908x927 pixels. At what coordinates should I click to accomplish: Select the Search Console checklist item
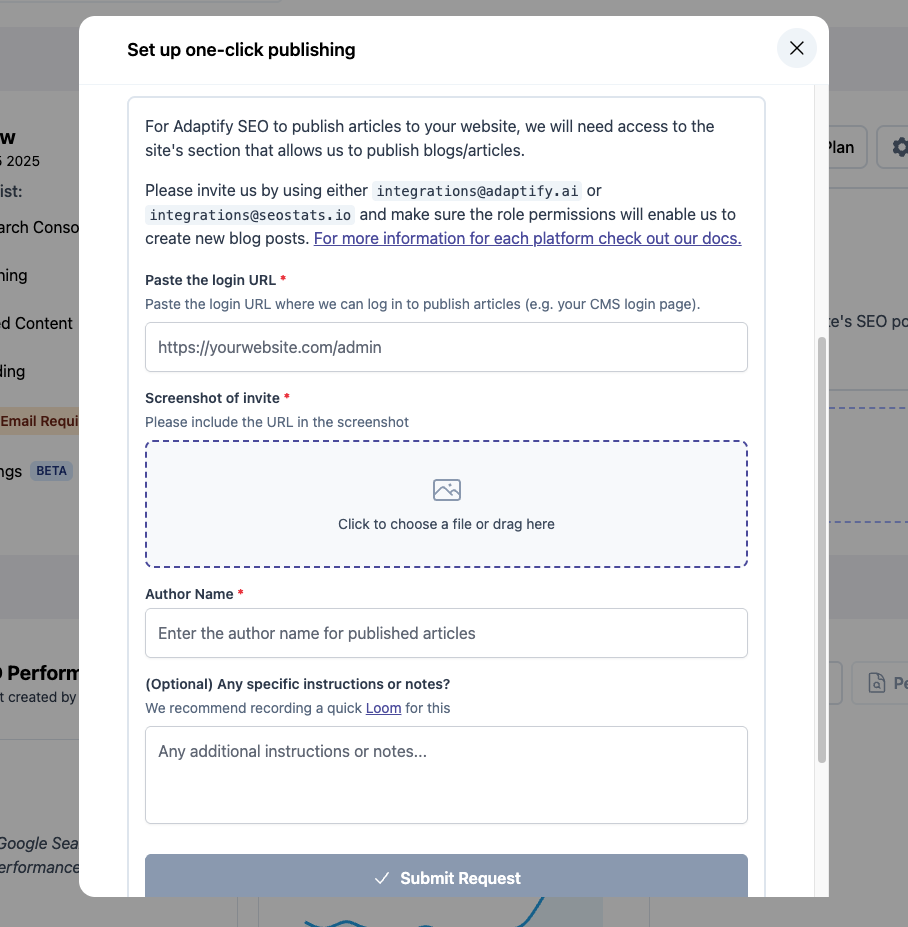tap(40, 227)
